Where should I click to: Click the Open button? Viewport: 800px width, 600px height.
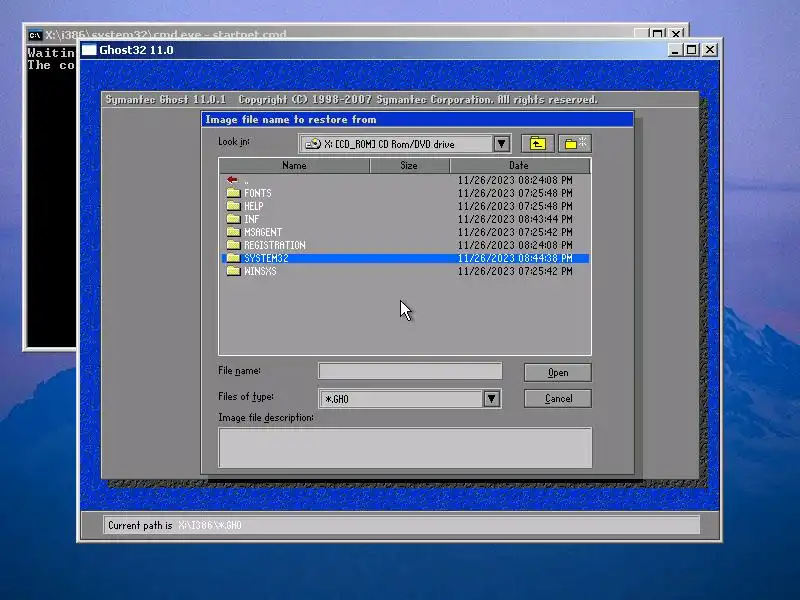pyautogui.click(x=558, y=372)
